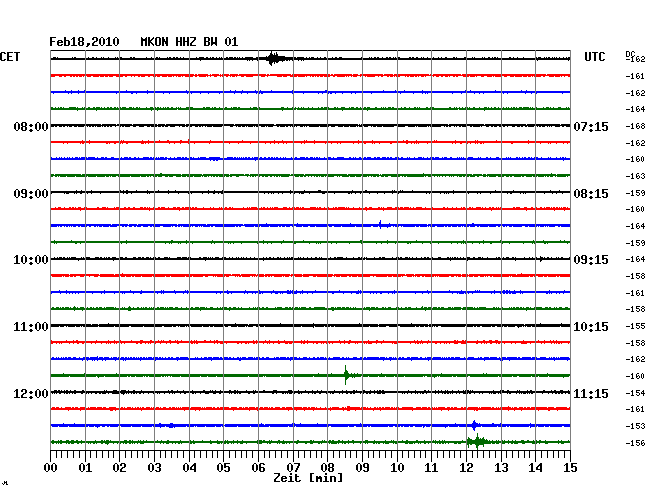Click minute 00 on the Zeit axis
This screenshot has width=650, height=494.
(51, 468)
